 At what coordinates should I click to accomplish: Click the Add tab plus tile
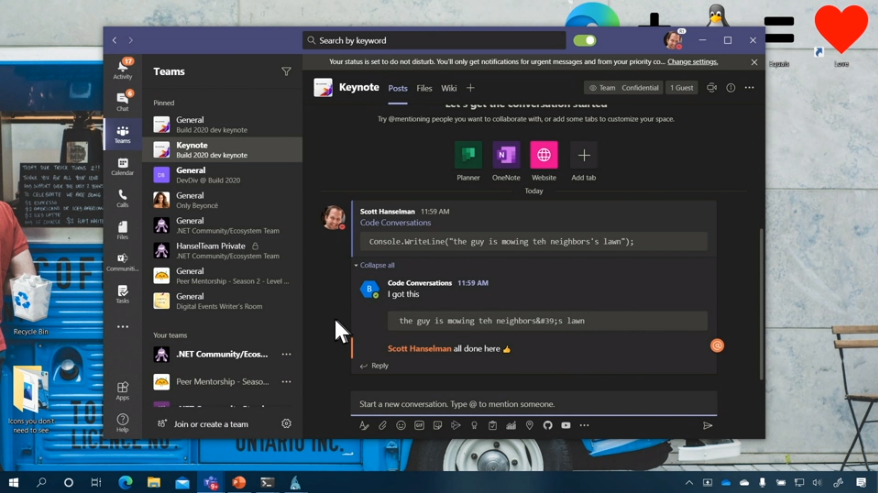[583, 161]
